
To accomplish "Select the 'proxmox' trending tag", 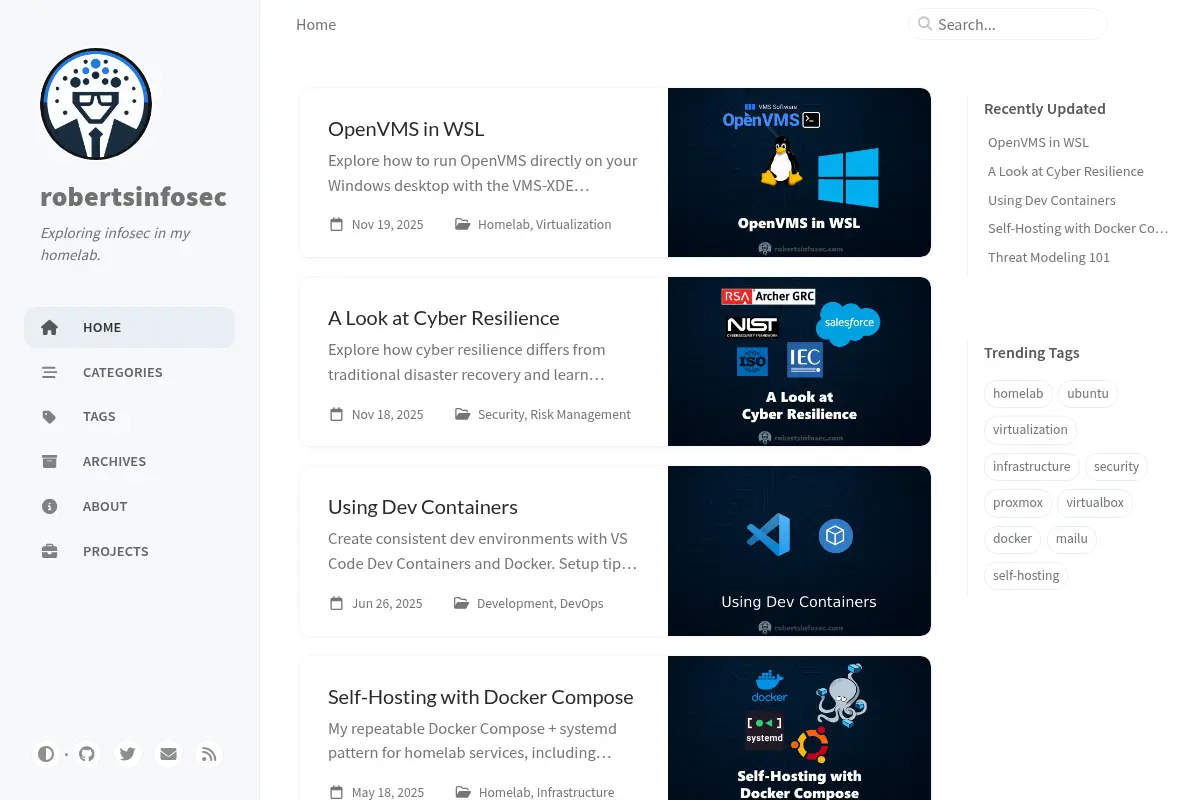I will pos(1018,502).
